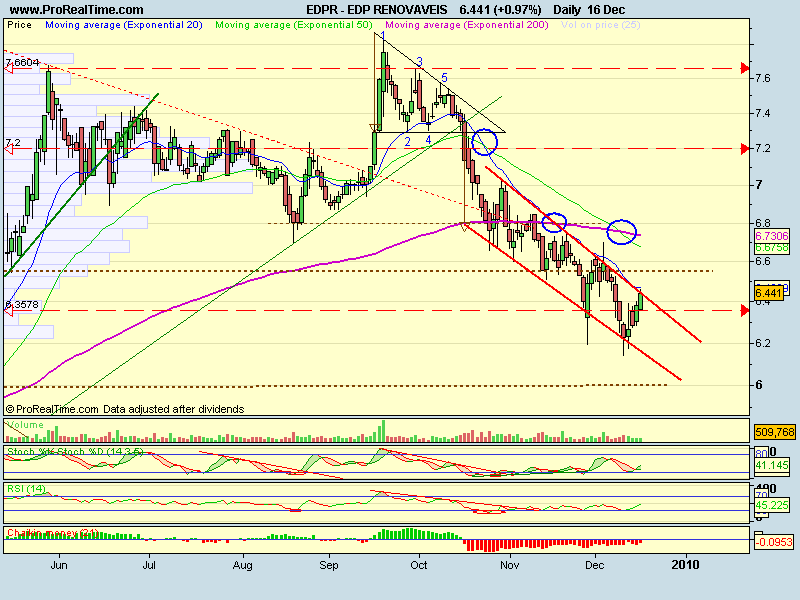
Task: Click the Jul label on the date axis
Action: [149, 565]
